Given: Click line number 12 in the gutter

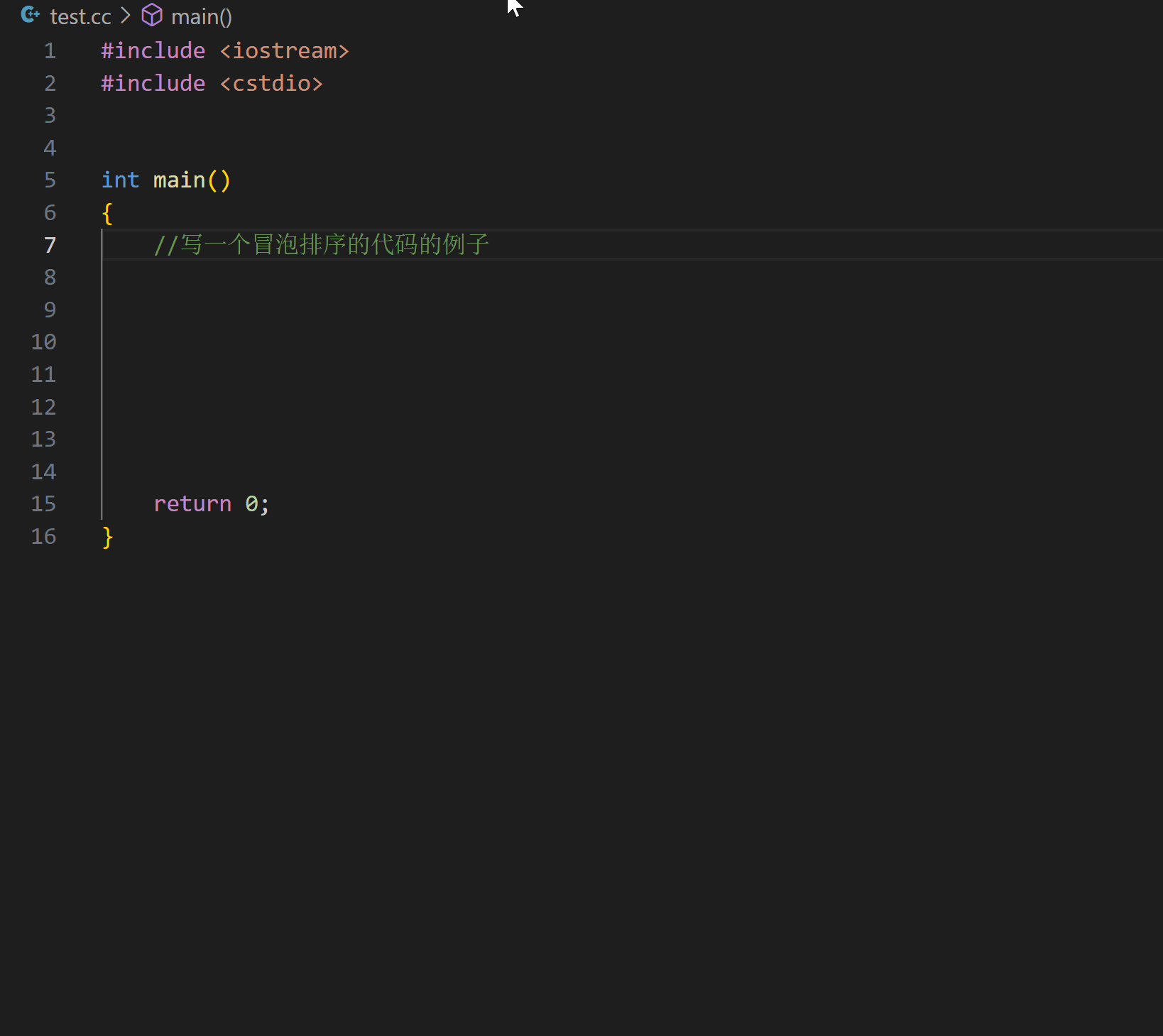Looking at the screenshot, I should 43,407.
